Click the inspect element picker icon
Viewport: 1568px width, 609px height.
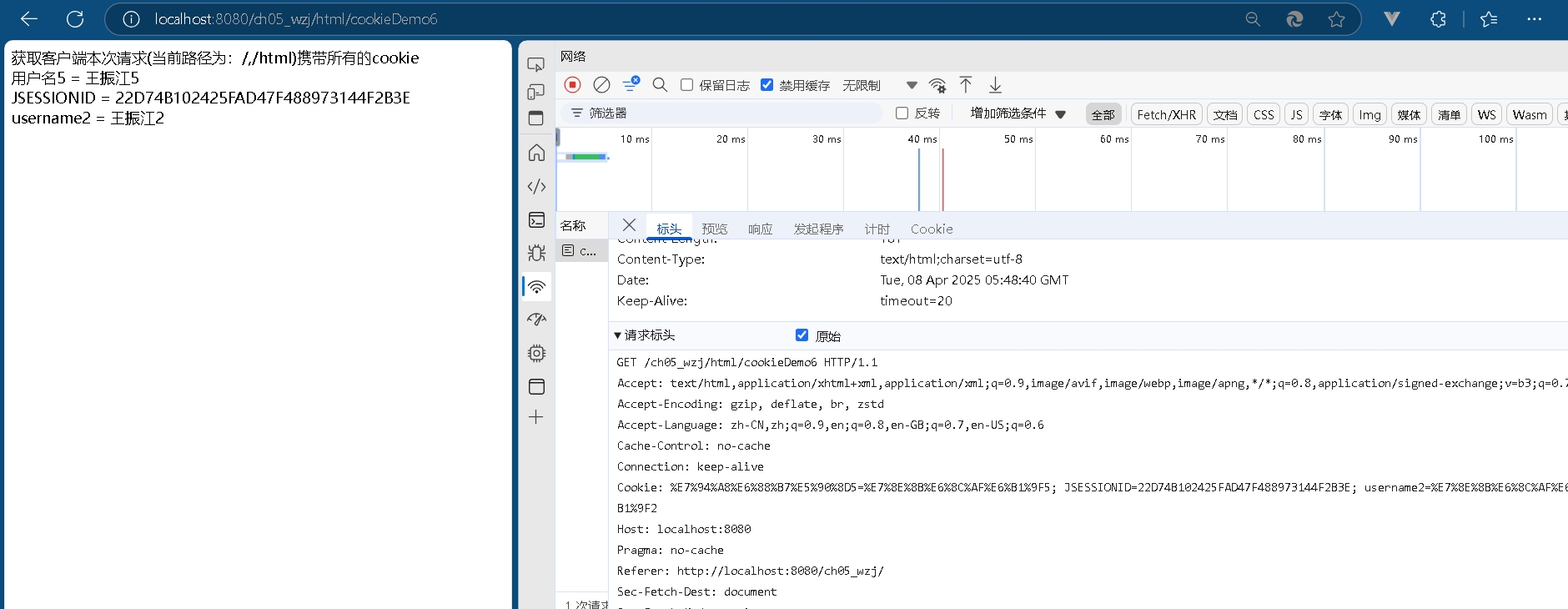536,64
